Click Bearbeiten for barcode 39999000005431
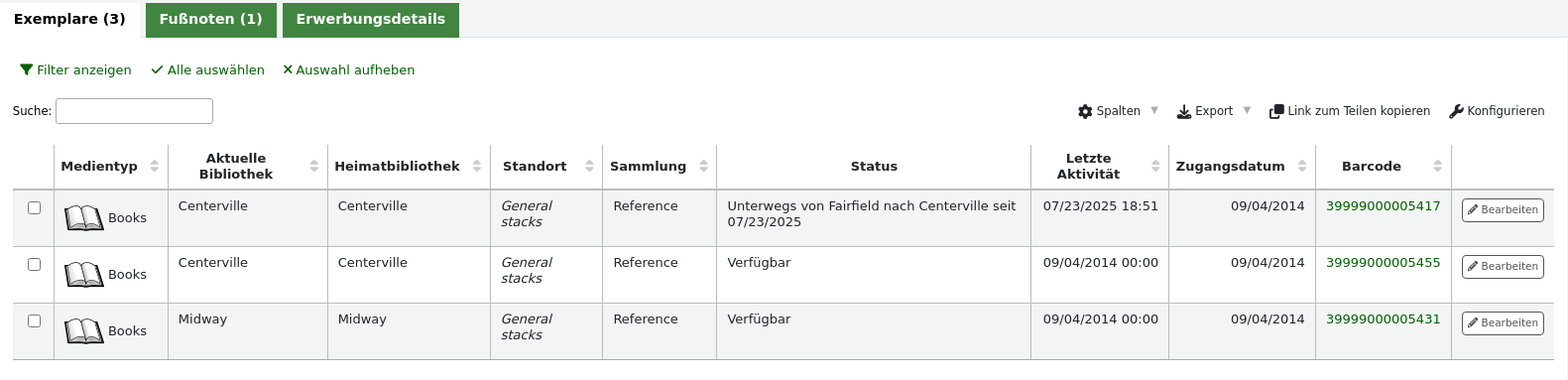1568x380 pixels. [x=1503, y=323]
